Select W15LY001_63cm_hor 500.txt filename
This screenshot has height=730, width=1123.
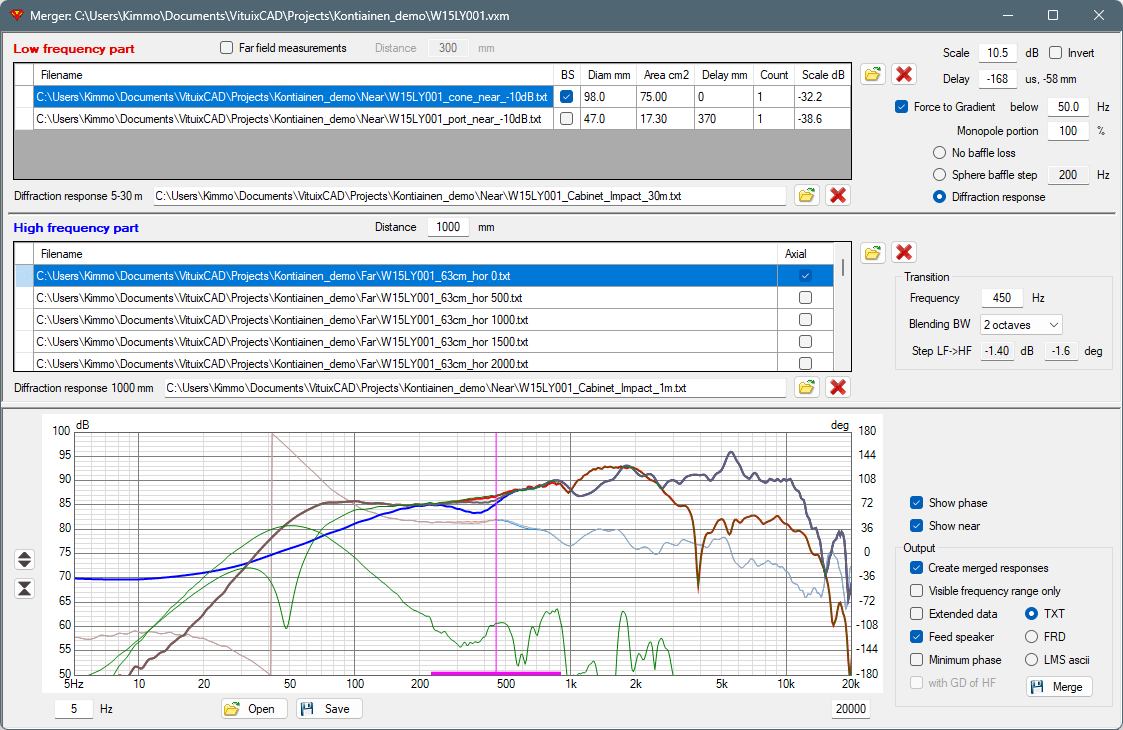tap(279, 298)
